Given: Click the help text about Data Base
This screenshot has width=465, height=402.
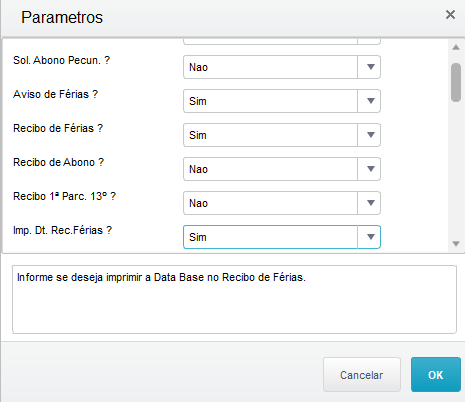Looking at the screenshot, I should coord(161,277).
